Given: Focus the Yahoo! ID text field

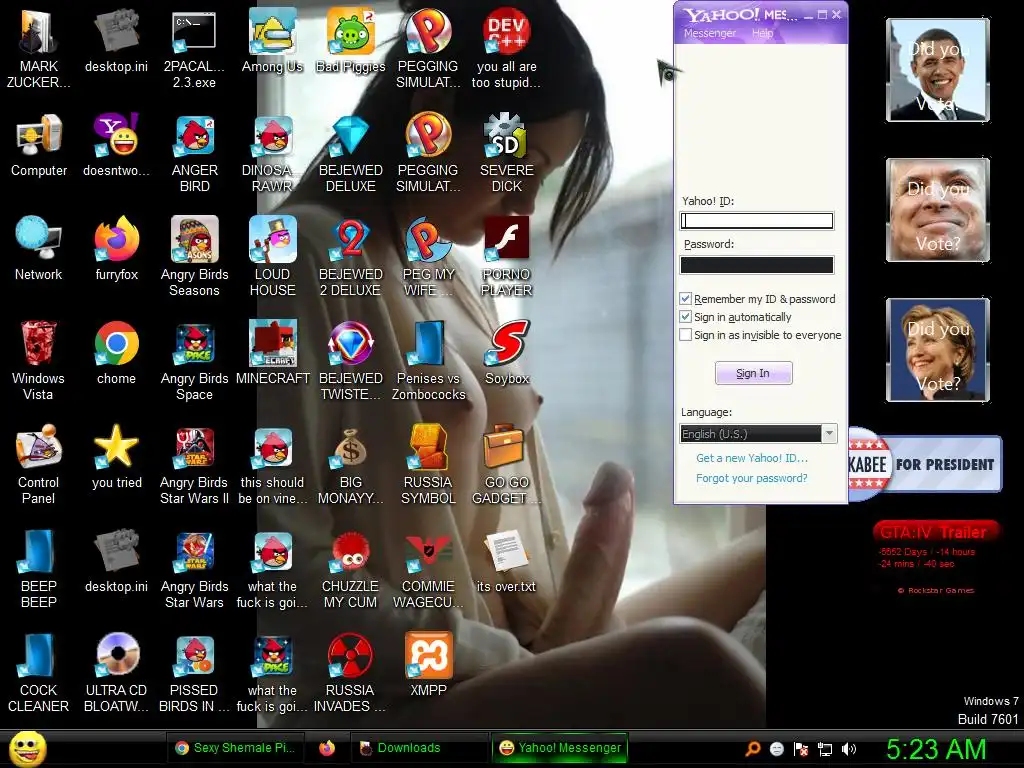Looking at the screenshot, I should coord(757,221).
